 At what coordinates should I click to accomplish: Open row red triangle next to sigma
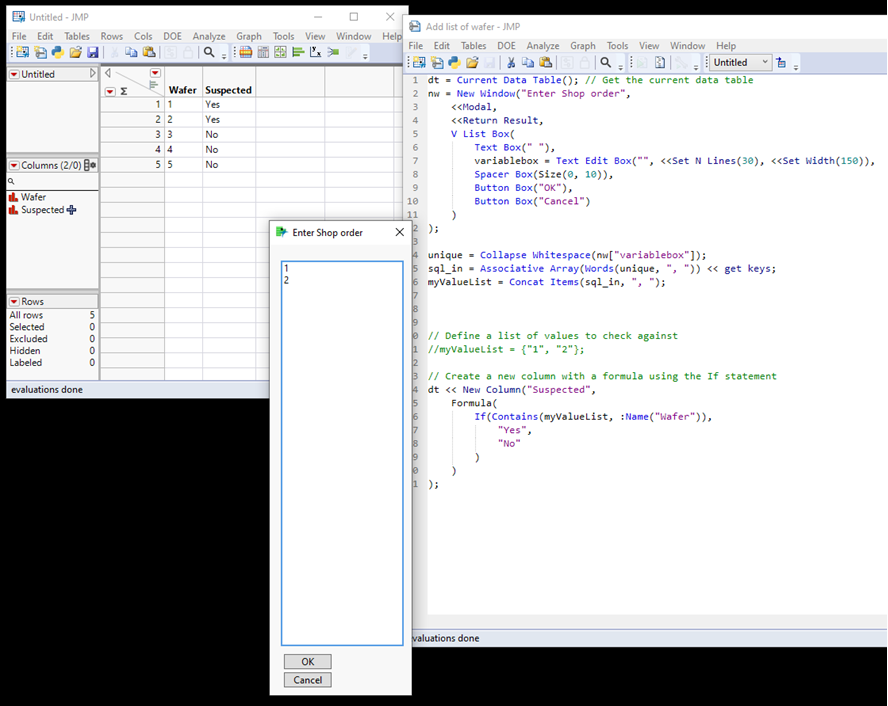tap(110, 91)
